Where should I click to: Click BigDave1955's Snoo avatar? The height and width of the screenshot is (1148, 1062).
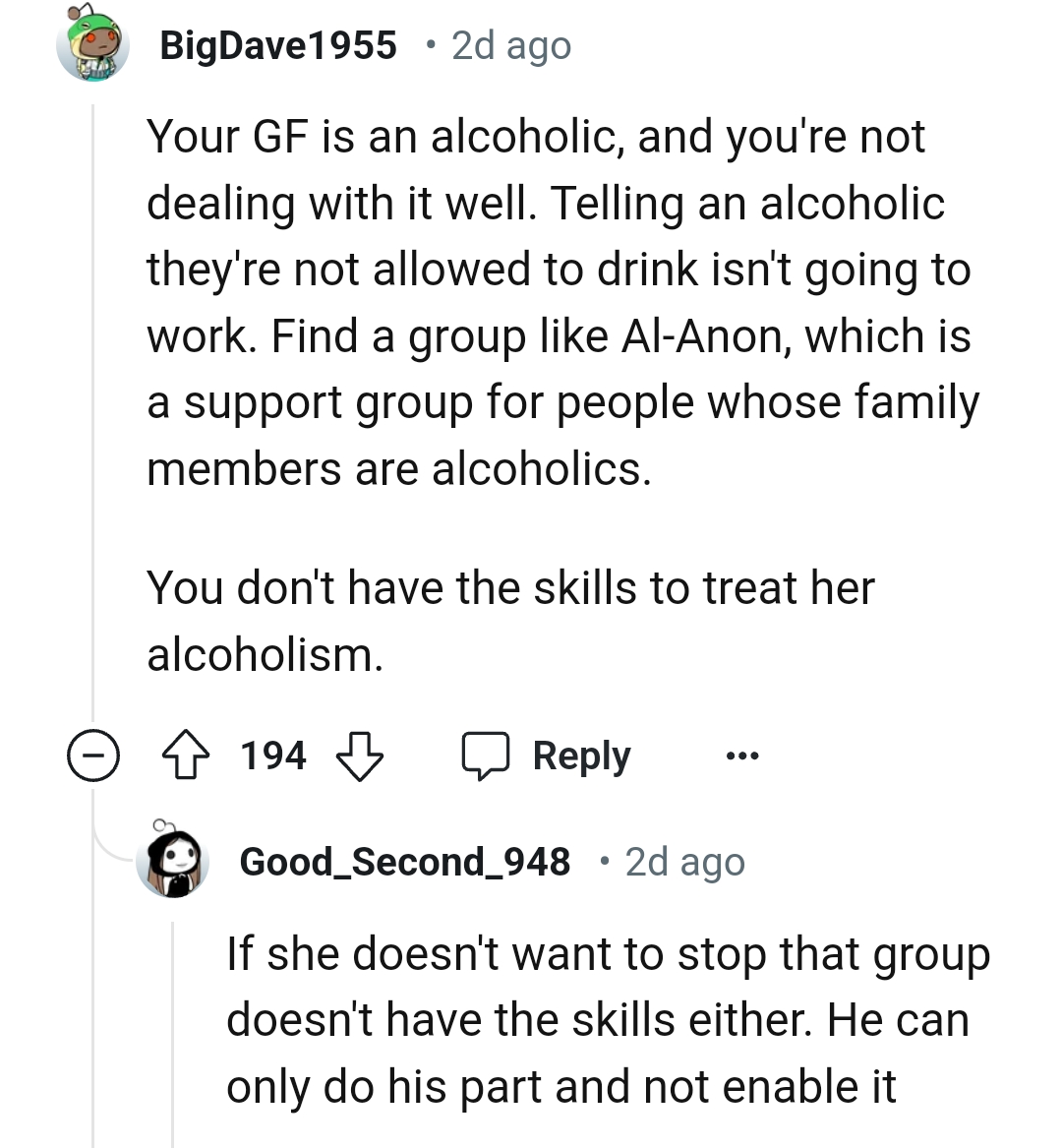93,43
